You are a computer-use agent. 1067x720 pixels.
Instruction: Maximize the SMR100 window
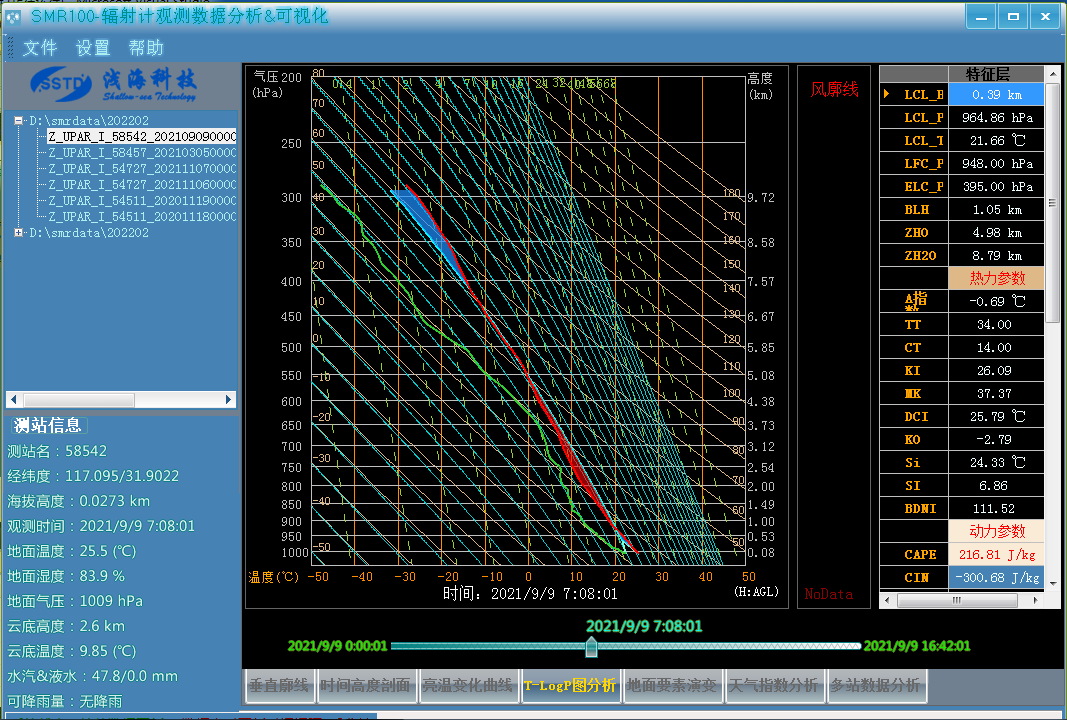1013,17
